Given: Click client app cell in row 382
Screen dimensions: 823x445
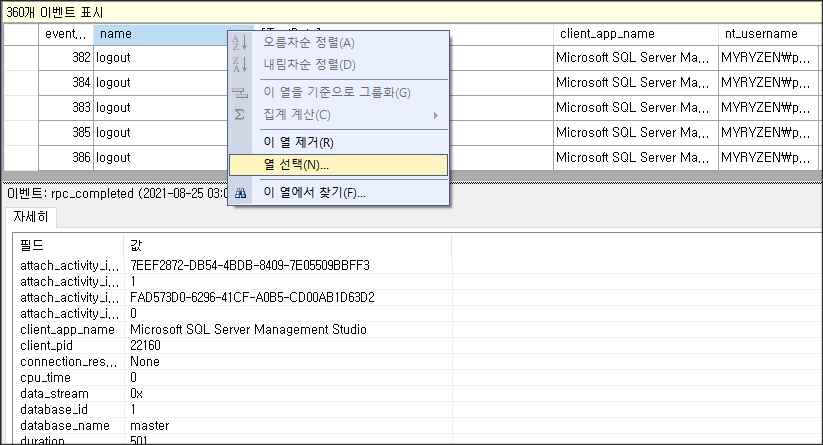Looking at the screenshot, I should 635,58.
